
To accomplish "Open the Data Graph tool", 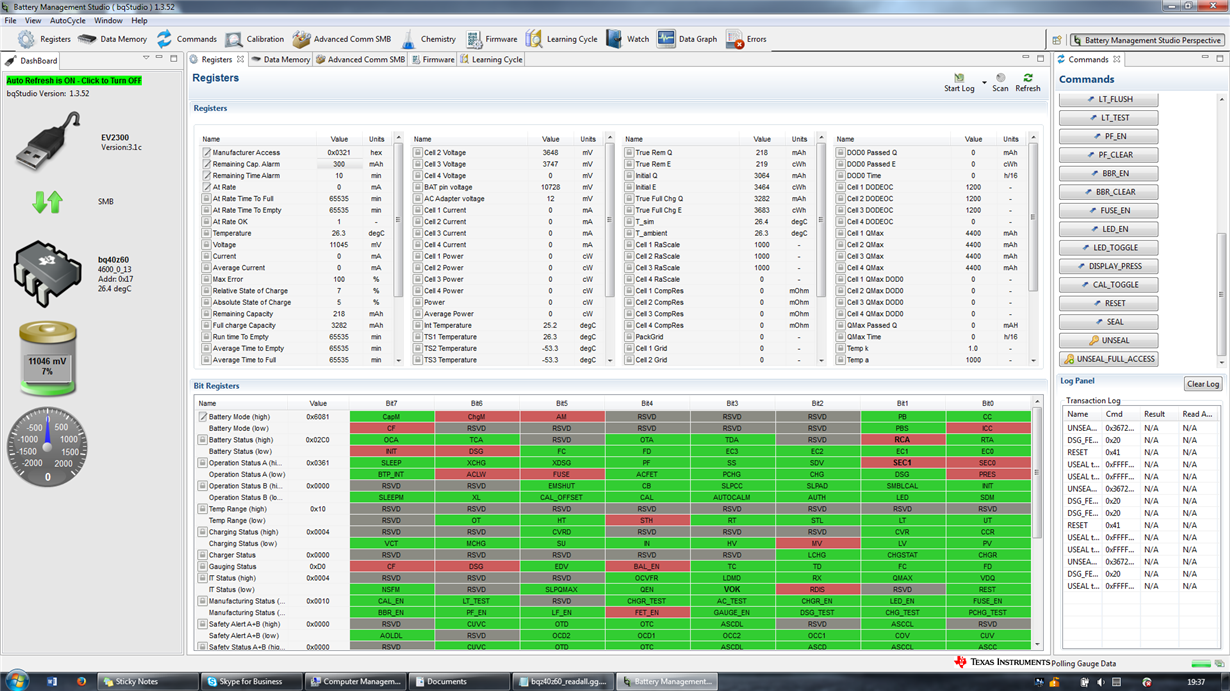I will pyautogui.click(x=687, y=39).
